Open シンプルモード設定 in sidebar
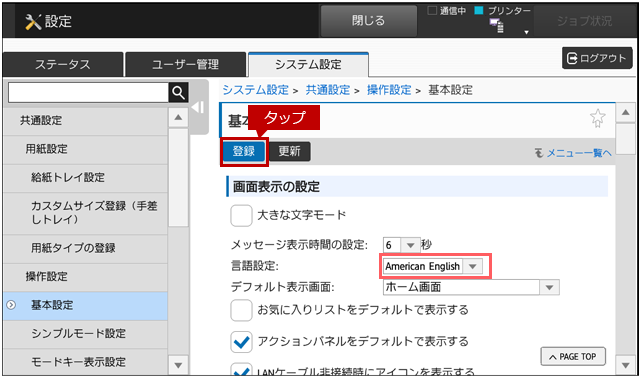Screen dimensions: 640x376 click(85, 334)
